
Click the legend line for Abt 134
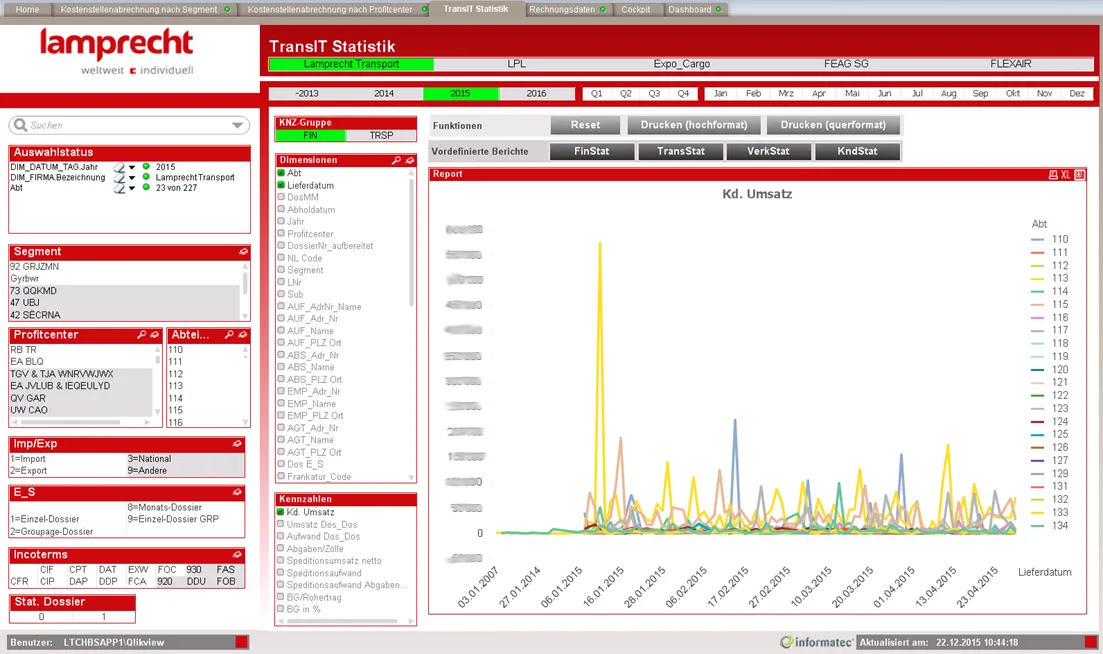click(1038, 525)
